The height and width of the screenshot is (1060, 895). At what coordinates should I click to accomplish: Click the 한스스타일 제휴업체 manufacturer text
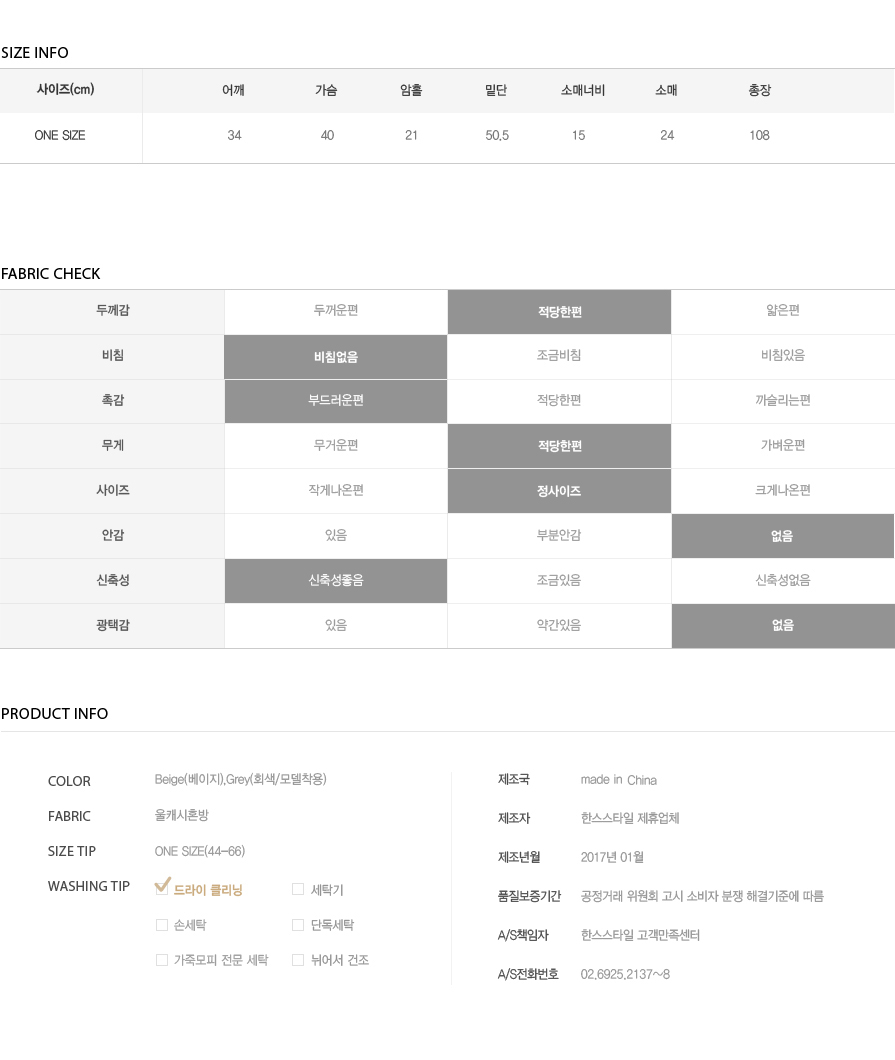click(x=630, y=818)
